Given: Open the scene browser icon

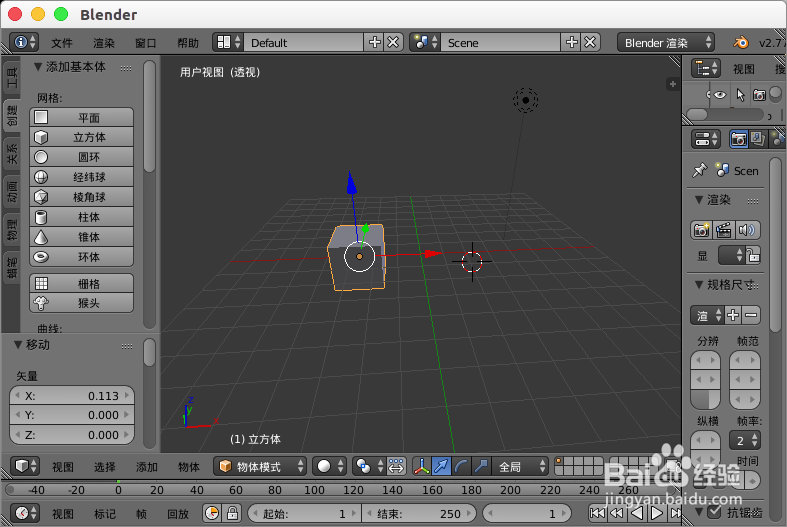Looking at the screenshot, I should [425, 42].
